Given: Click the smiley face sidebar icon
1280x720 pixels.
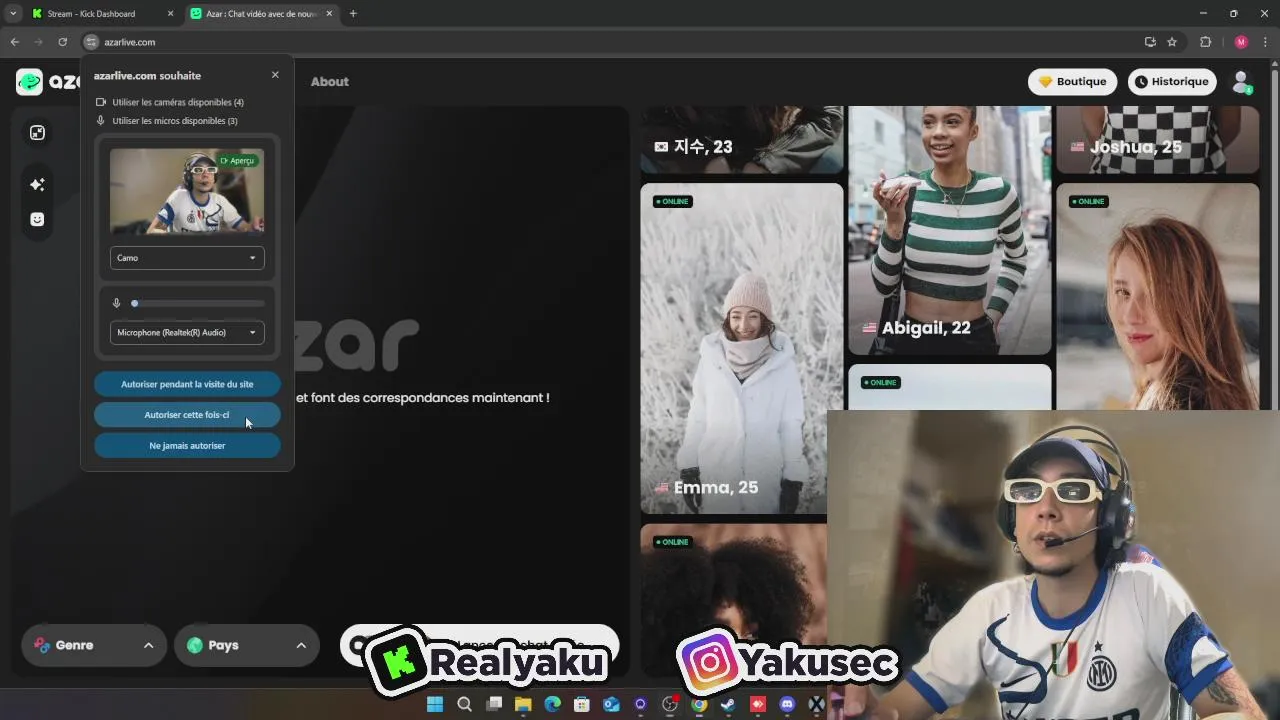Looking at the screenshot, I should [x=37, y=219].
